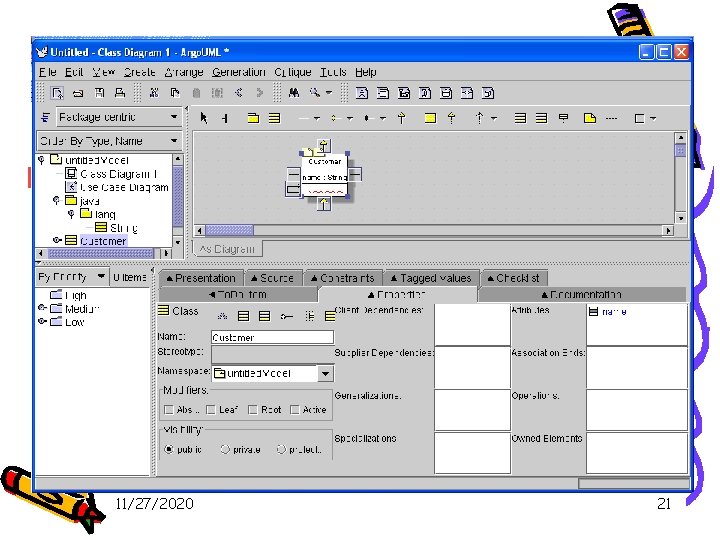The height and width of the screenshot is (540, 720).
Task: Create a new Class diagram icon
Action: coord(382,93)
